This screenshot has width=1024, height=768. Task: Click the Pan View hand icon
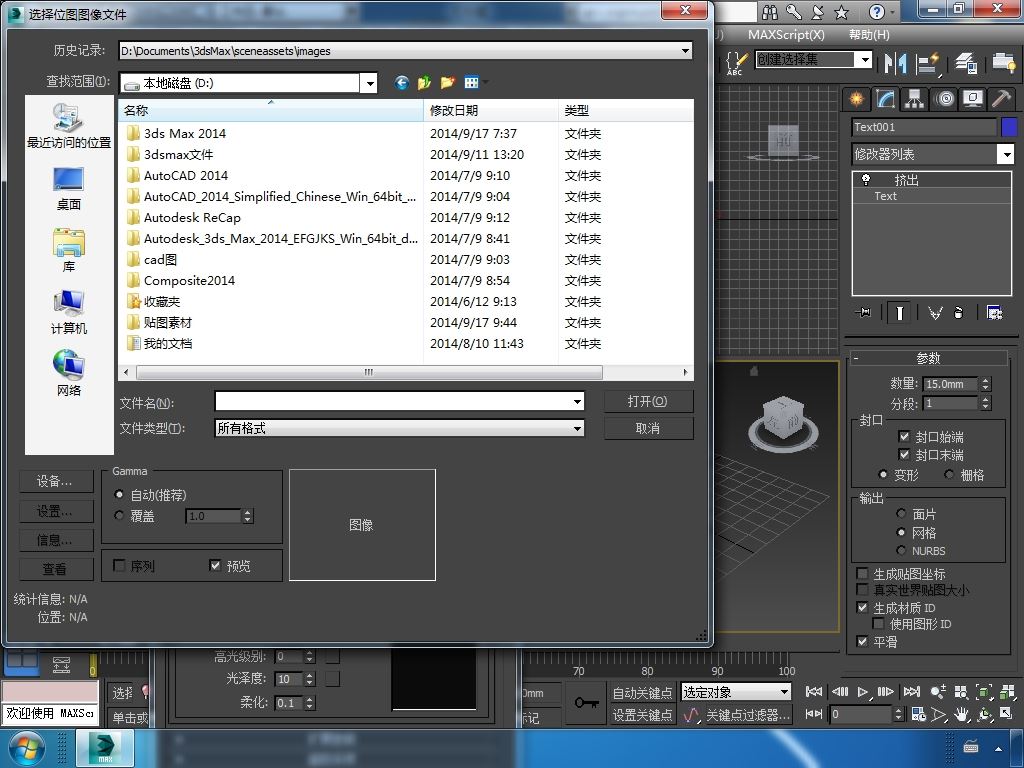coord(961,714)
